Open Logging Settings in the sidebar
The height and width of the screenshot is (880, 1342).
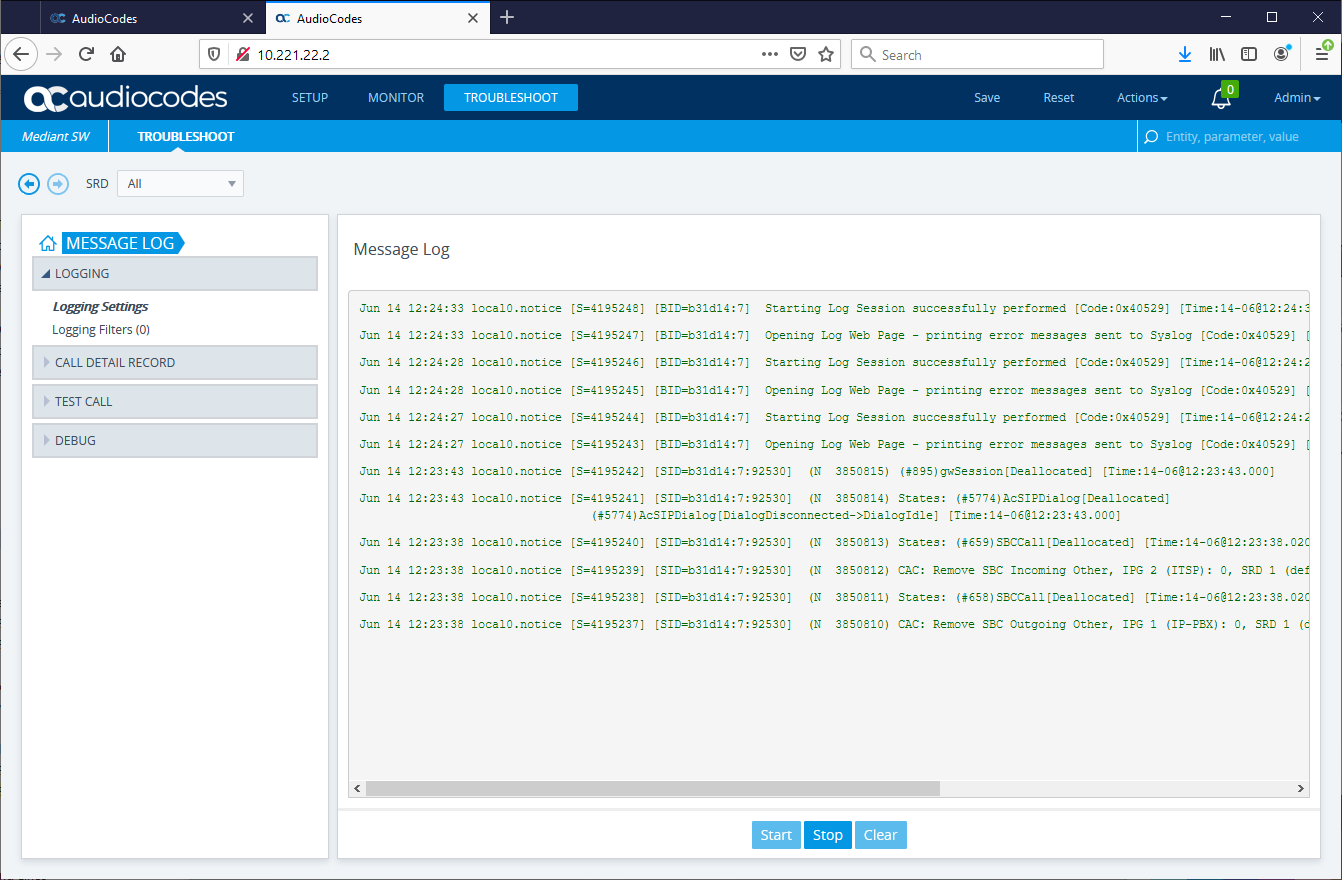[x=101, y=307]
